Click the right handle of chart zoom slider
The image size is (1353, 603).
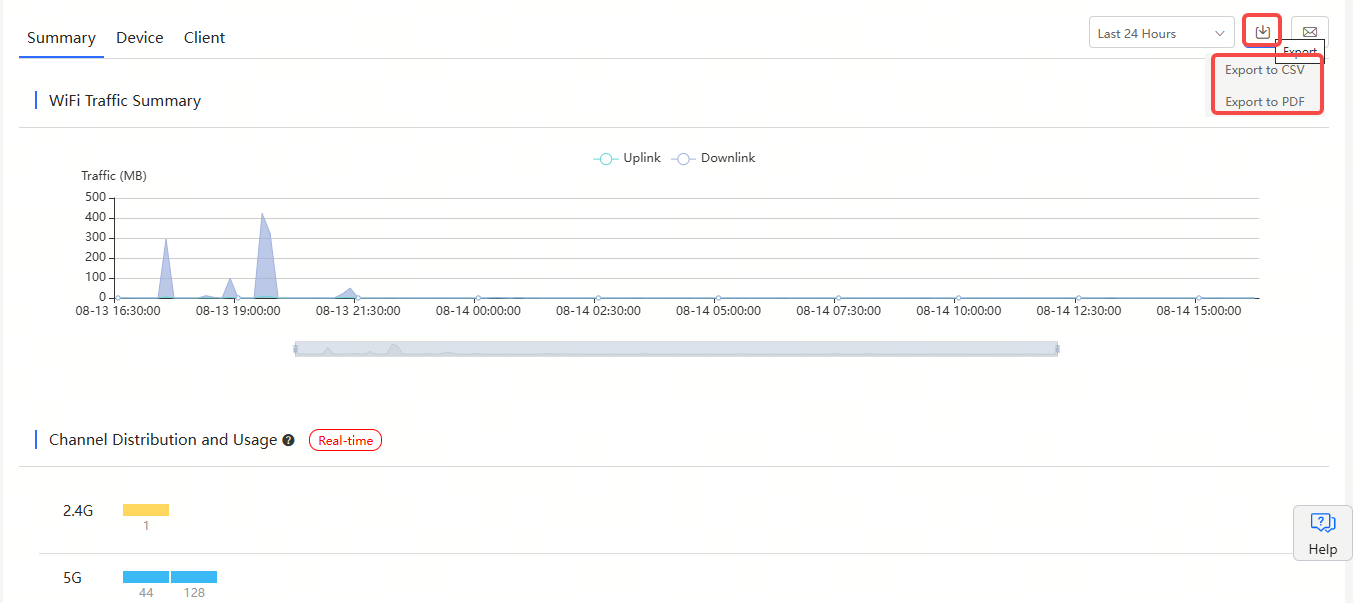point(1057,348)
